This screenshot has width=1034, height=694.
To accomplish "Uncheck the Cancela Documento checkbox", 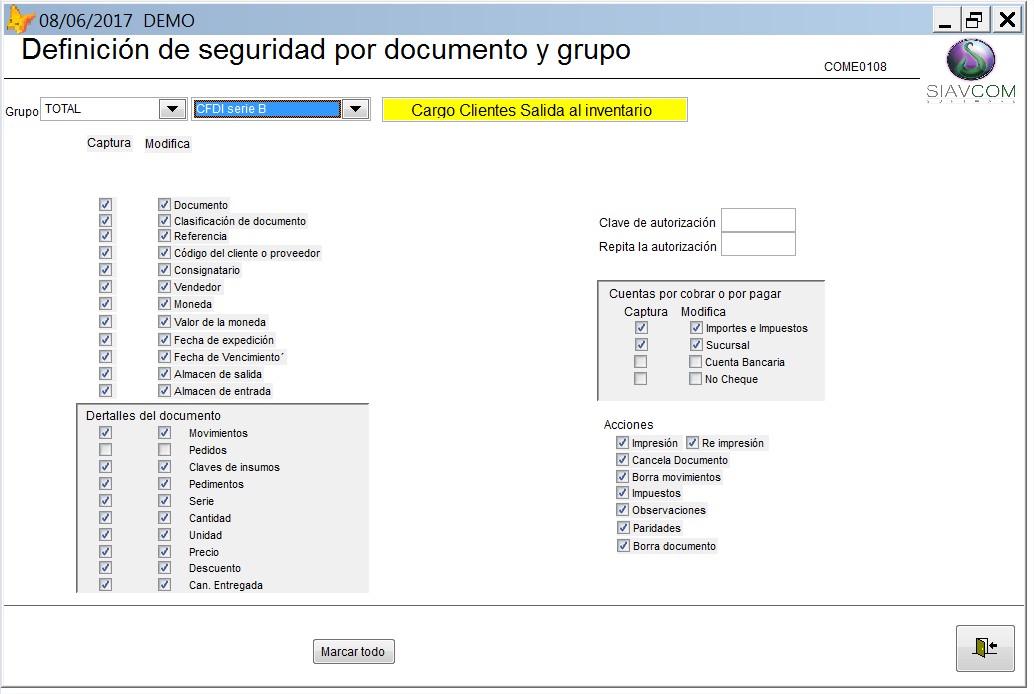I will [623, 460].
